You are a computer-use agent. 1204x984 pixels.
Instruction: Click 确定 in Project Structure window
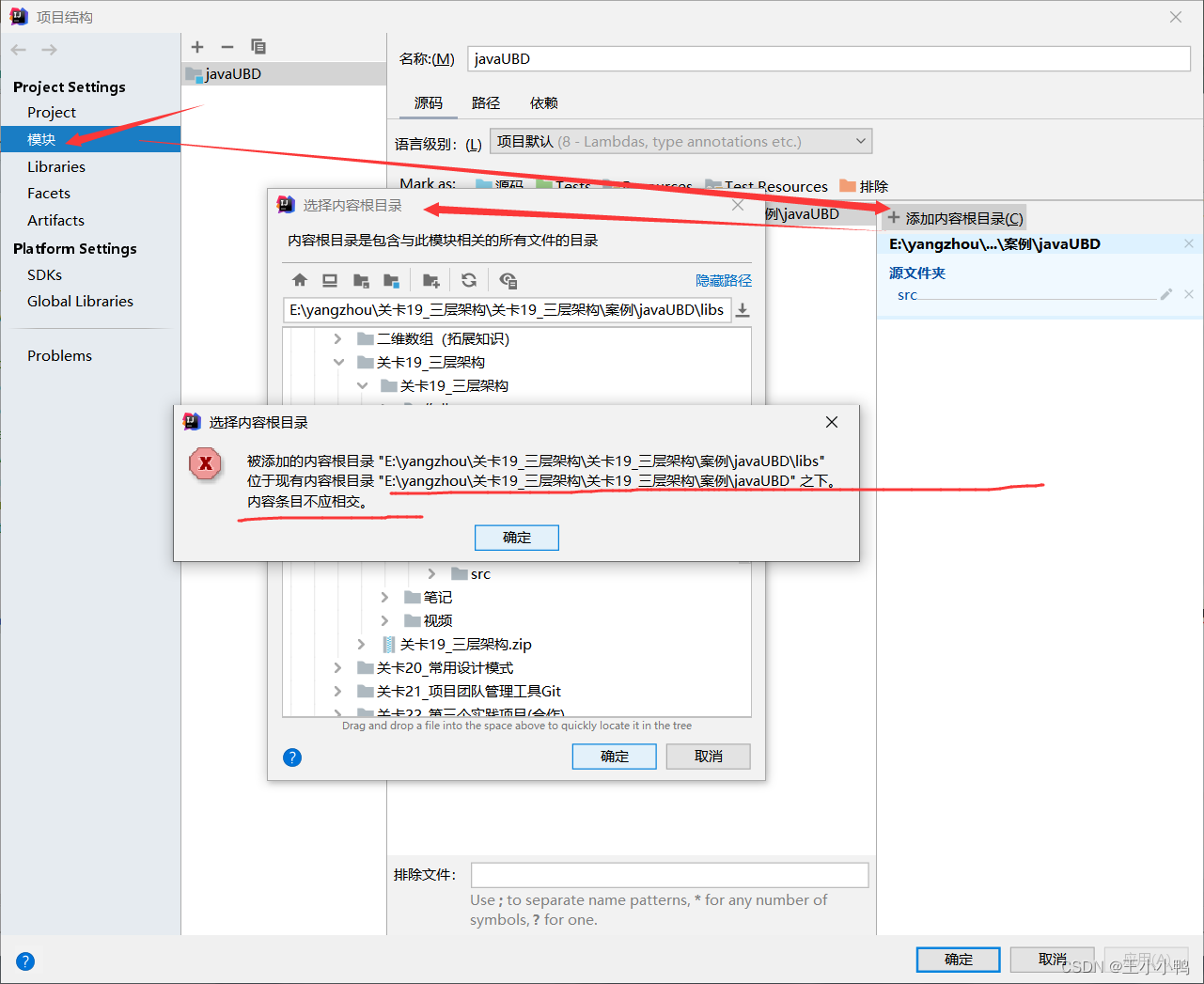click(959, 960)
